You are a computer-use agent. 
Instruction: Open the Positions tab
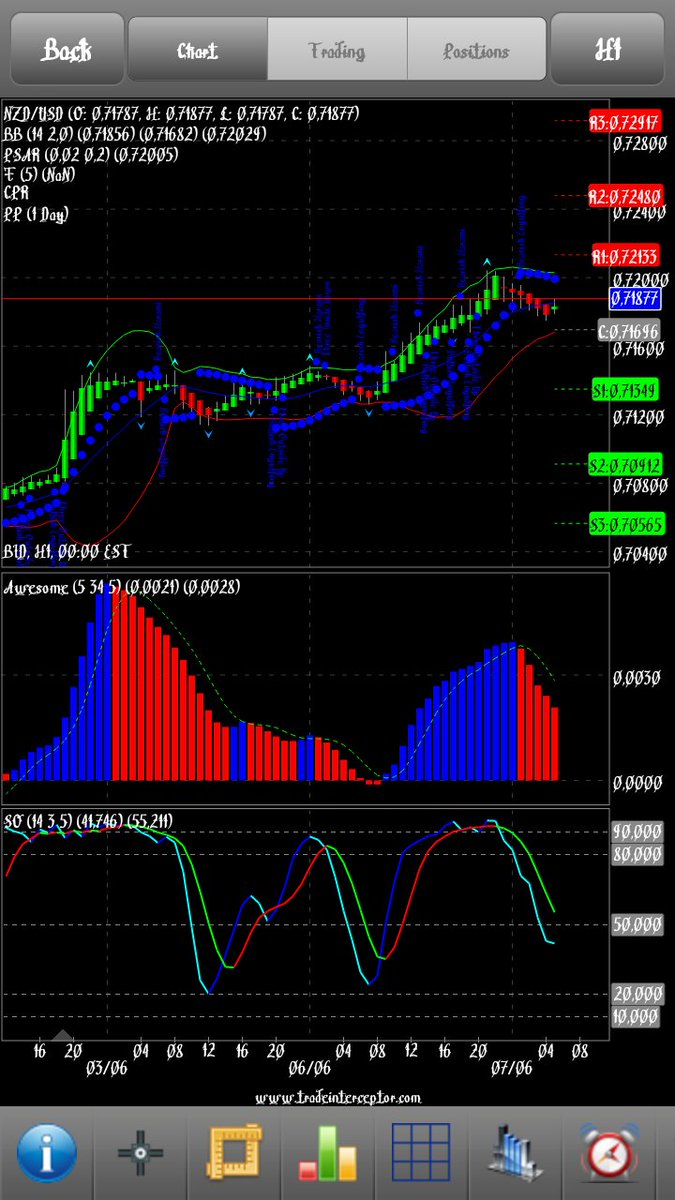coord(477,50)
